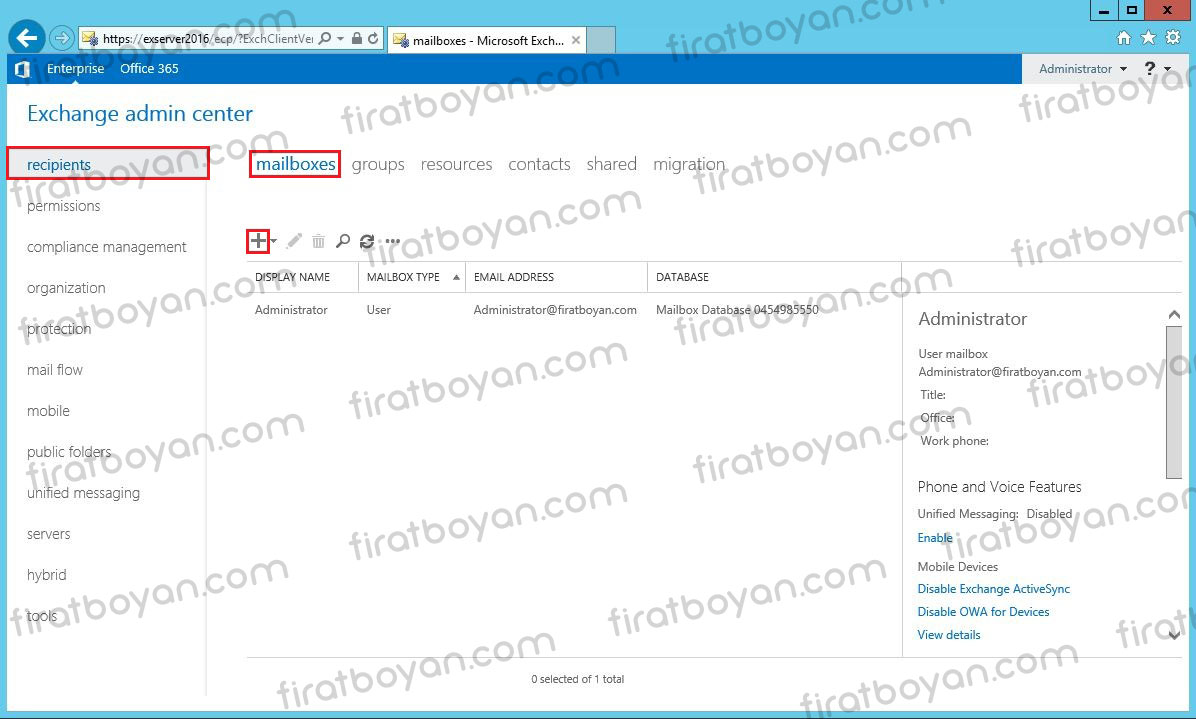
Task: Click the browser address bar URL field
Action: point(207,38)
